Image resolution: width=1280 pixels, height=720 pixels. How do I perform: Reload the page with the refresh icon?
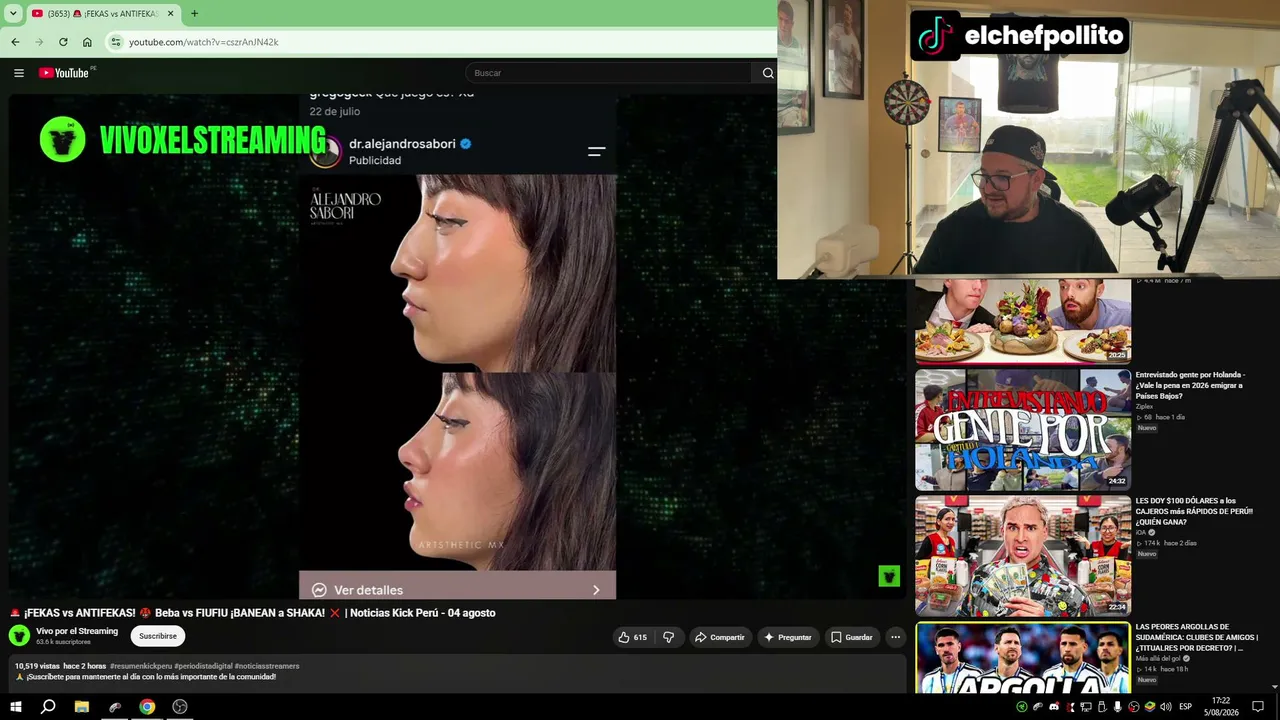(x=63, y=42)
